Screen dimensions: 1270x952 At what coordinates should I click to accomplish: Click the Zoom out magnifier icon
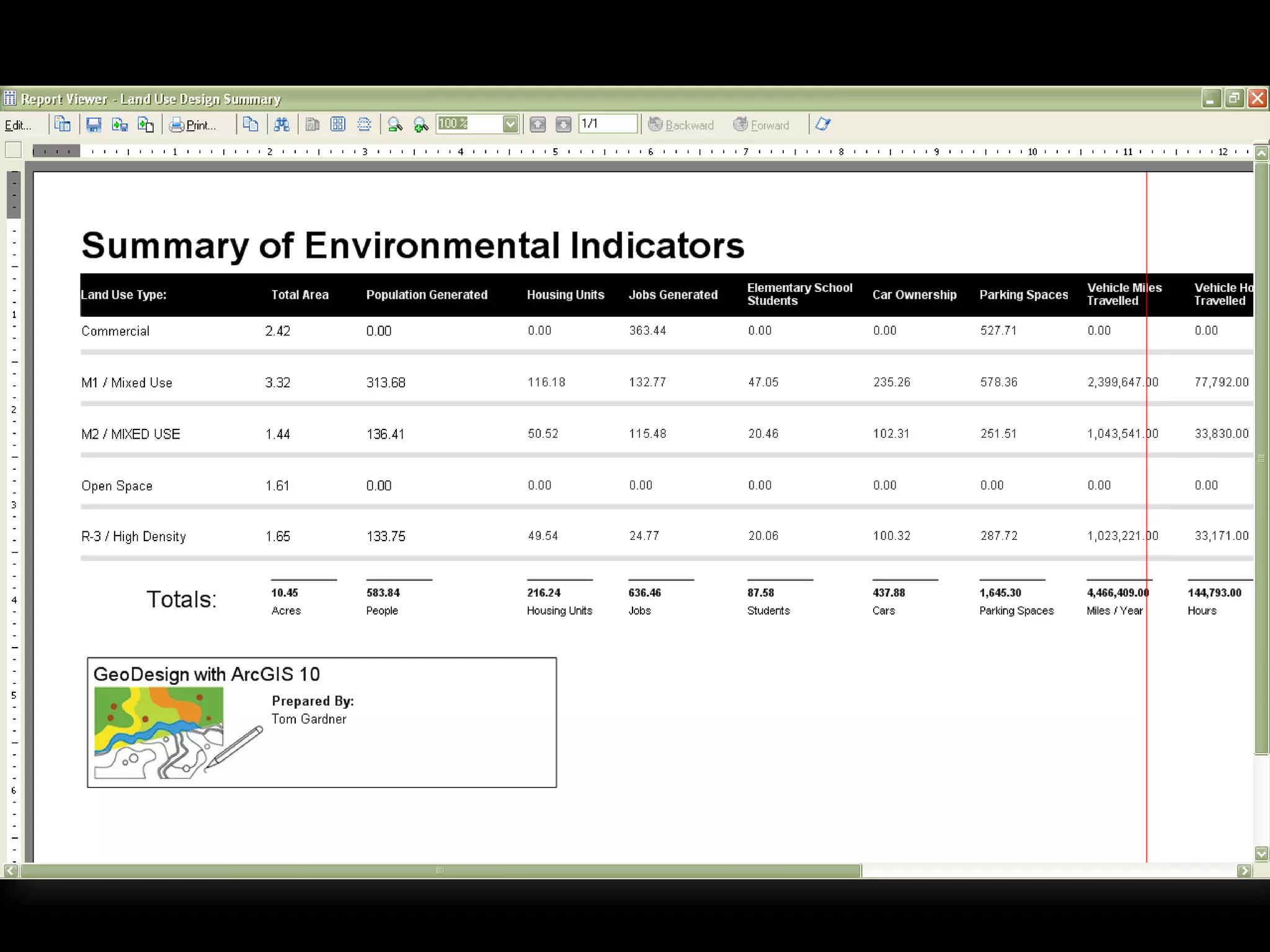(394, 125)
